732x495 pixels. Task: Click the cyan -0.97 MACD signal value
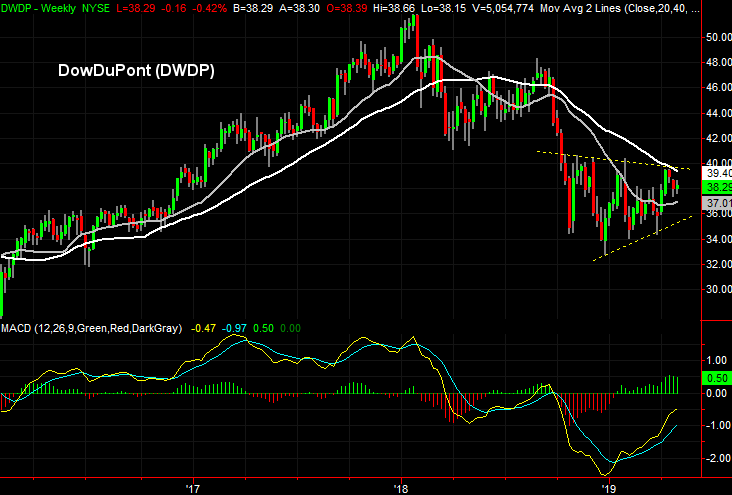(236, 327)
